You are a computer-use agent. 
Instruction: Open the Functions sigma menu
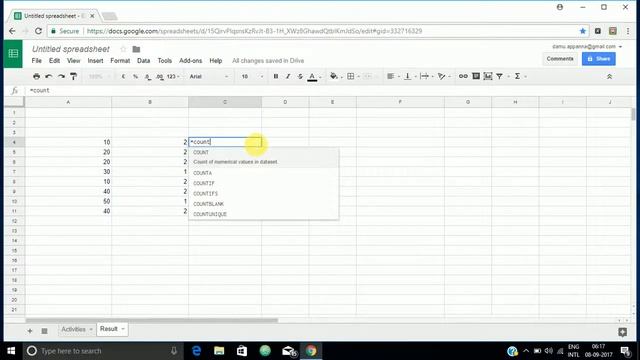pos(517,76)
